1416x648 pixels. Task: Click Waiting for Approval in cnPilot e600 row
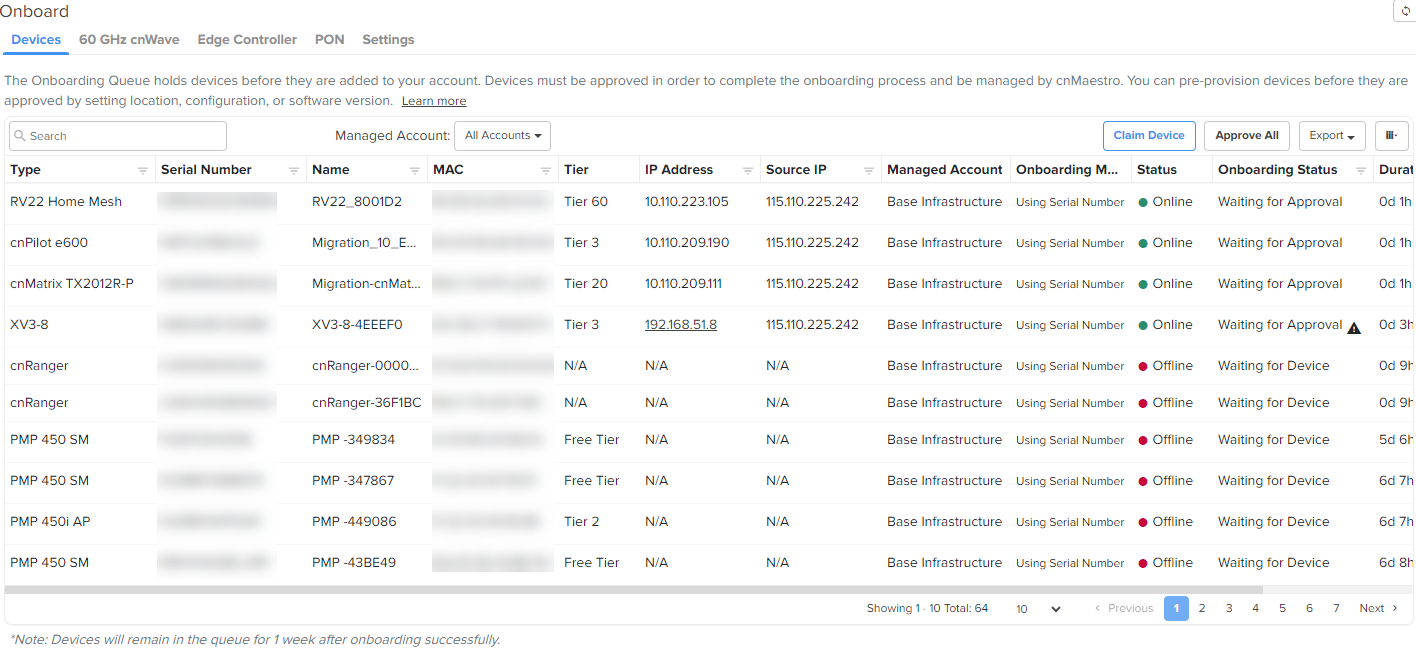click(x=1280, y=243)
